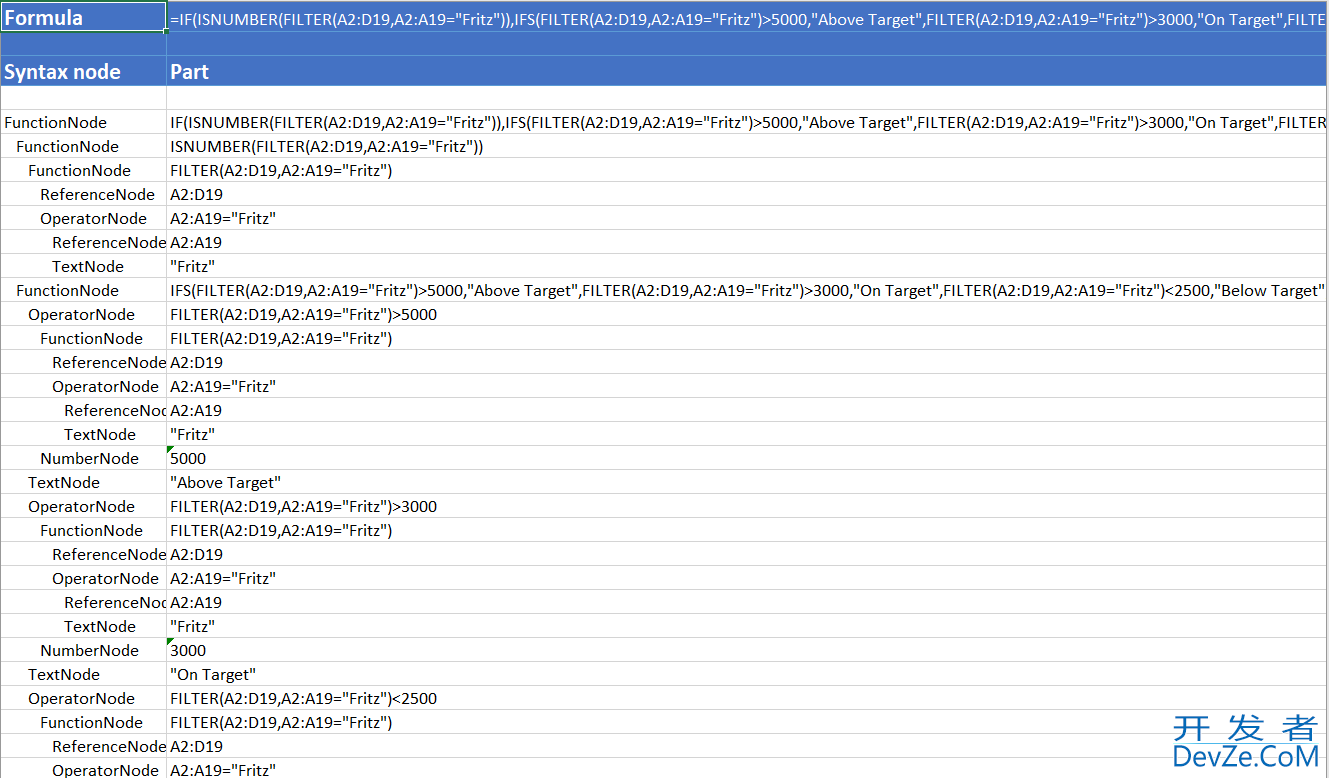
Task: Click the "Above Target" part cell
Action: tap(748, 482)
